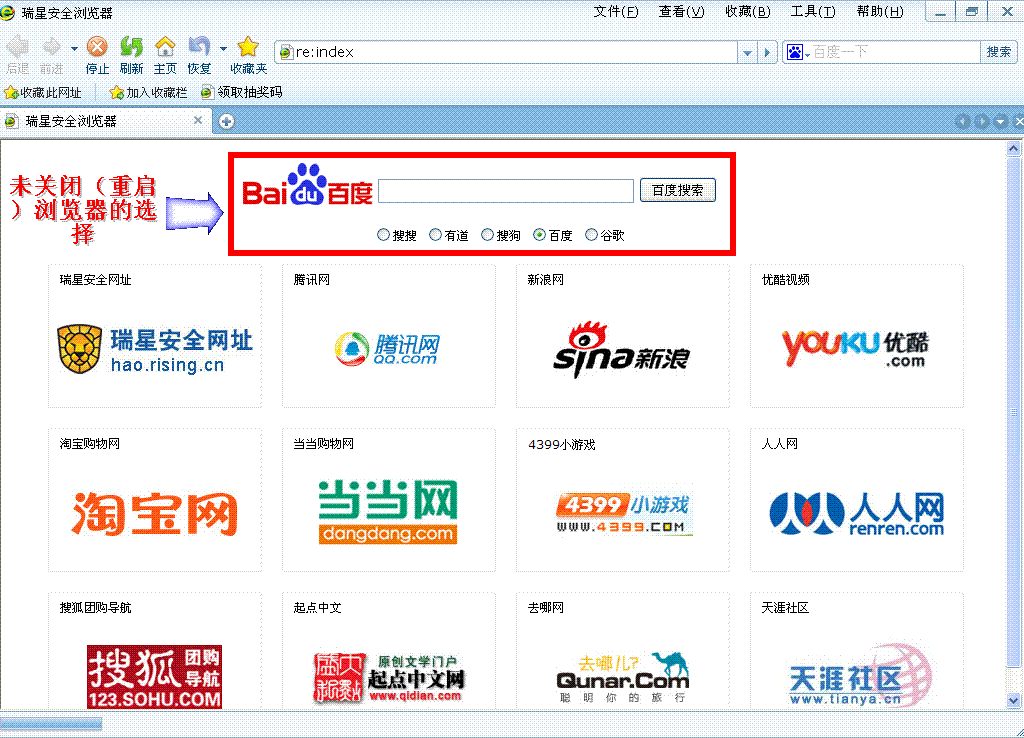Image resolution: width=1024 pixels, height=738 pixels.
Task: Select the 有道 search engine radio button
Action: coord(436,234)
